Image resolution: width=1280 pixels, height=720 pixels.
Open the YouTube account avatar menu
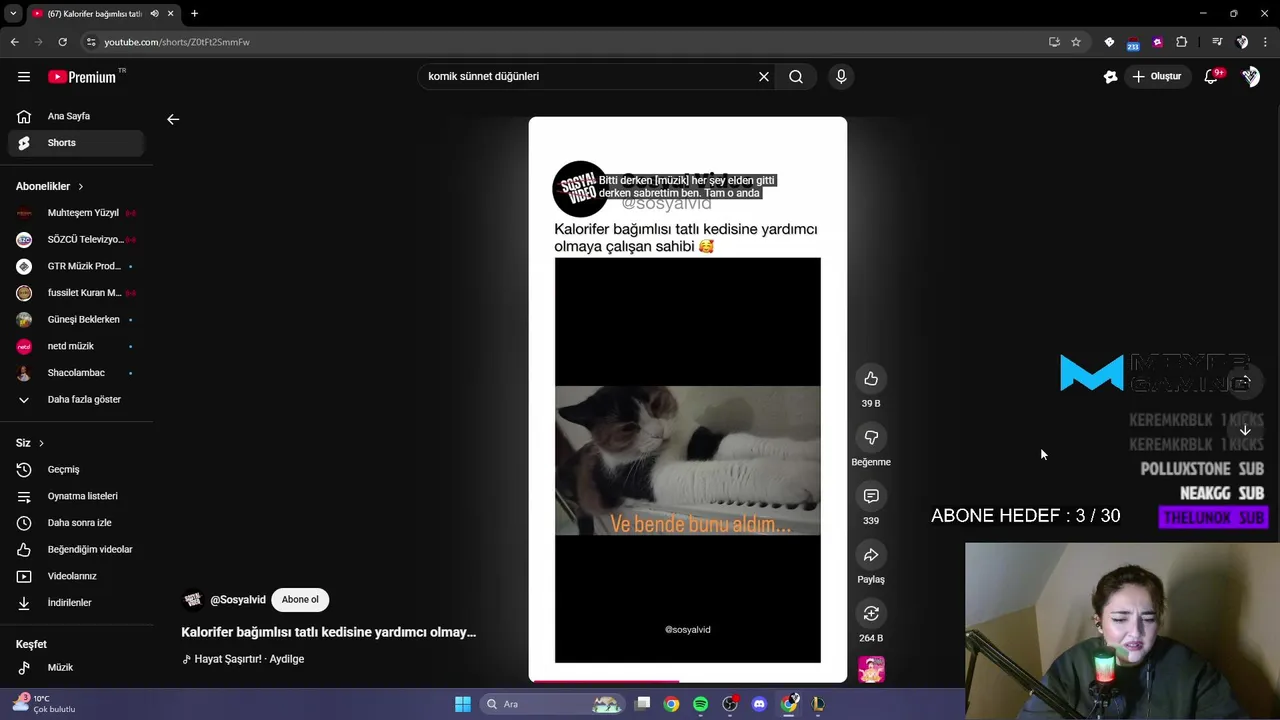point(1250,76)
